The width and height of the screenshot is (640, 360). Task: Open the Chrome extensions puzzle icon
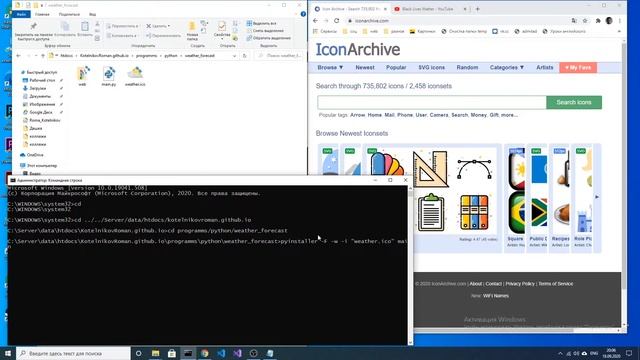598,21
